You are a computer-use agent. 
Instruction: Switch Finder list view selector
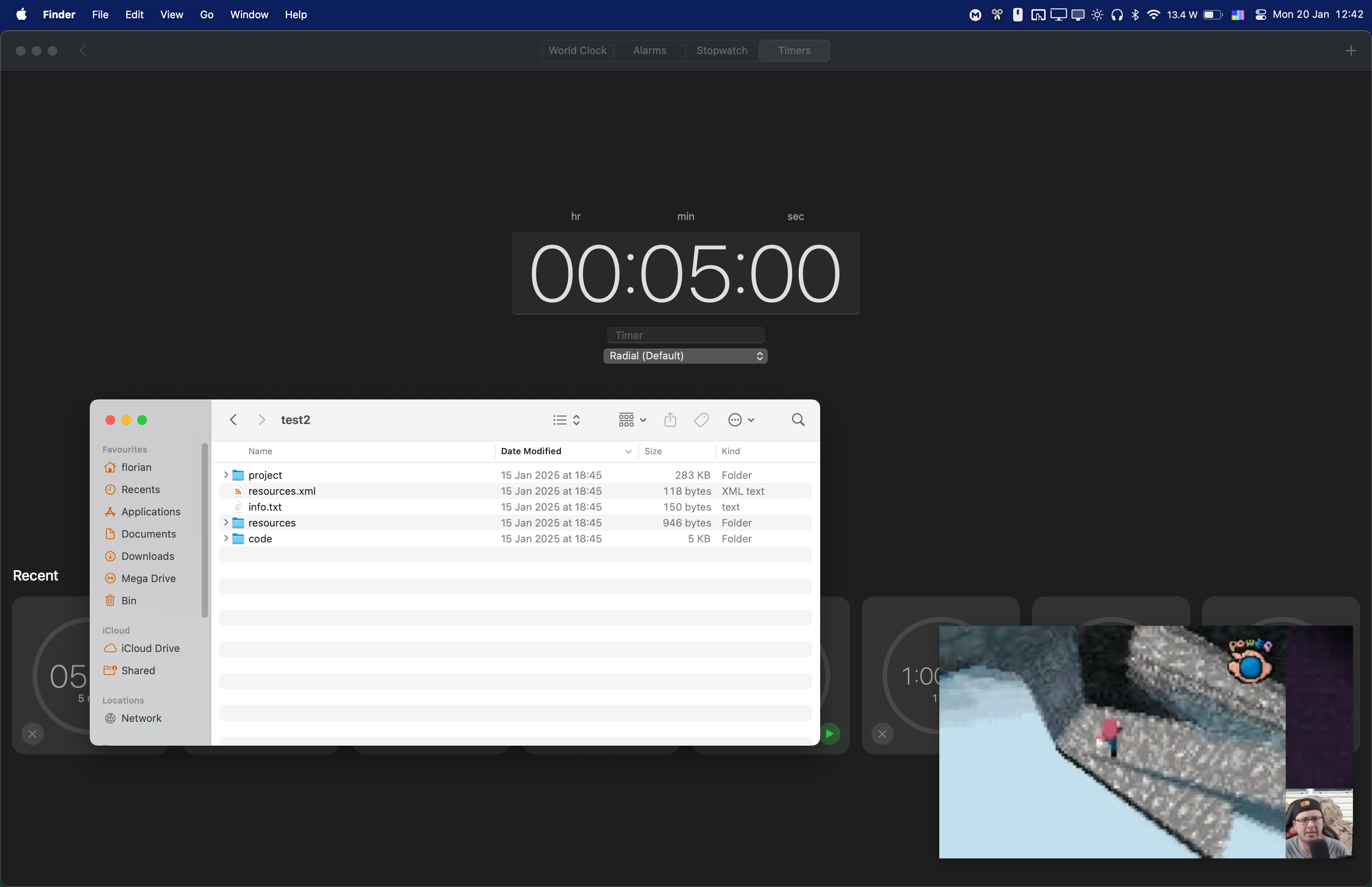coord(567,420)
